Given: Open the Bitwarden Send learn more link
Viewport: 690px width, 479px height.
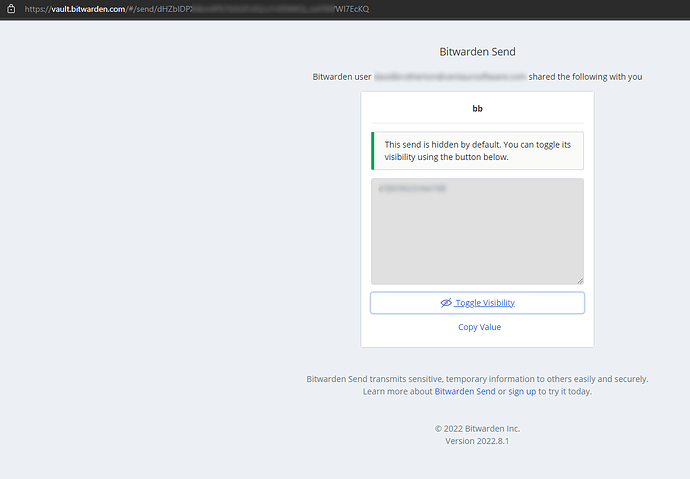Looking at the screenshot, I should [x=465, y=391].
